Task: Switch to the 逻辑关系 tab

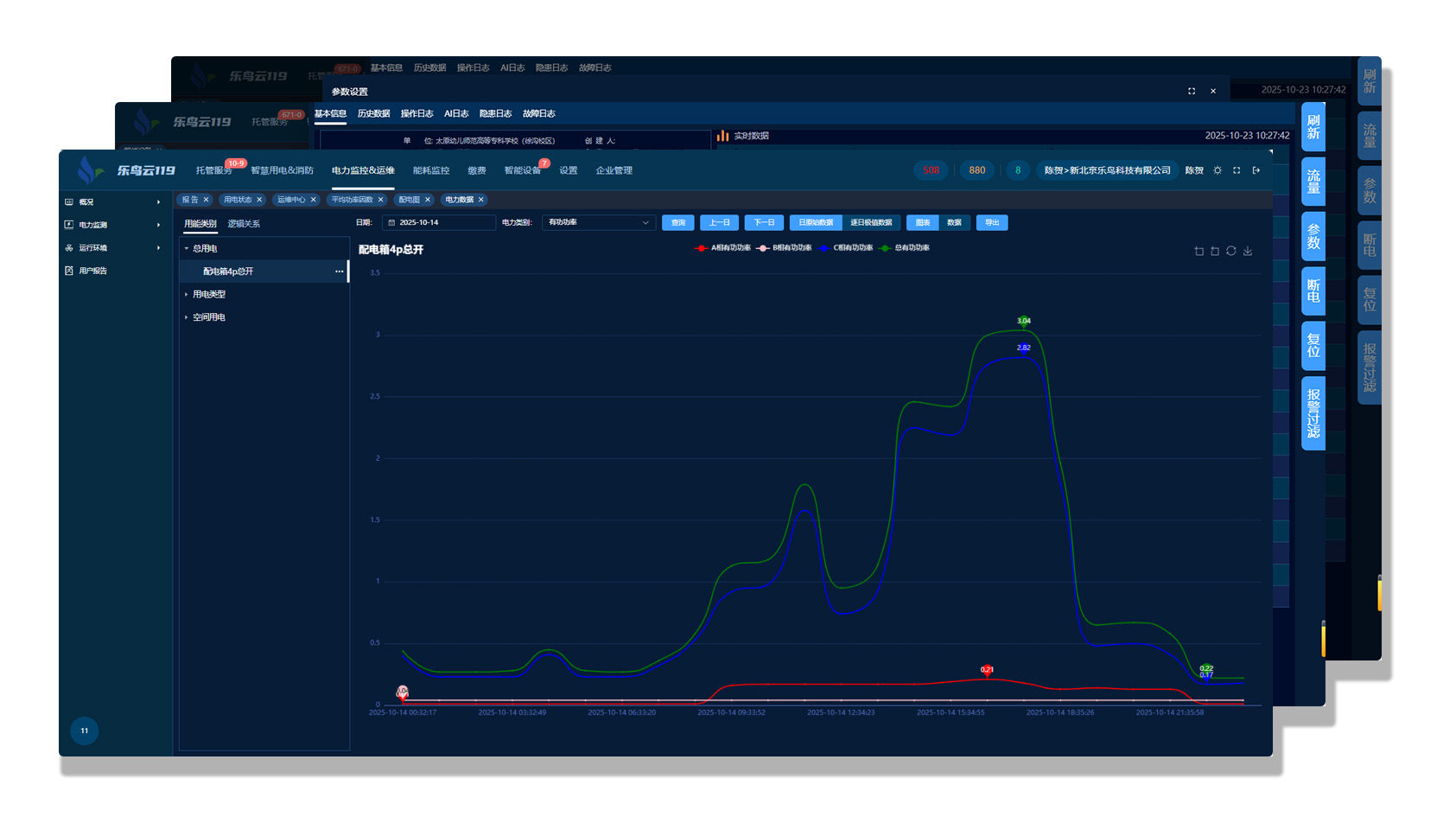Action: (244, 224)
